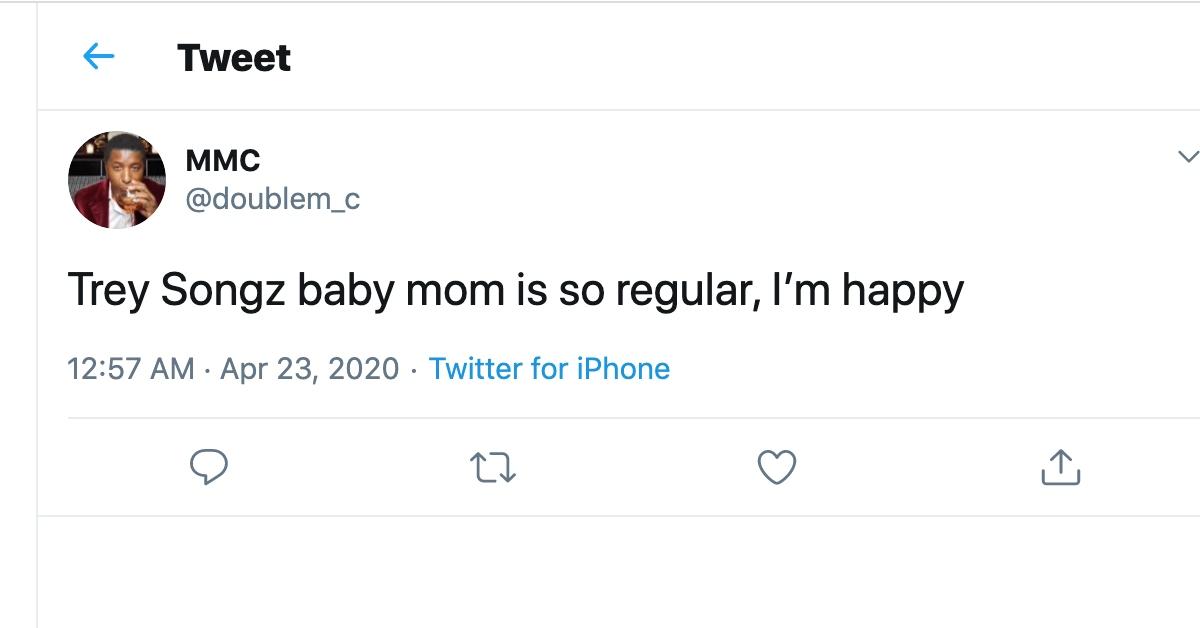Click the 12:57 AM time stamp
Viewport: 1200px width, 628px height.
[x=131, y=369]
